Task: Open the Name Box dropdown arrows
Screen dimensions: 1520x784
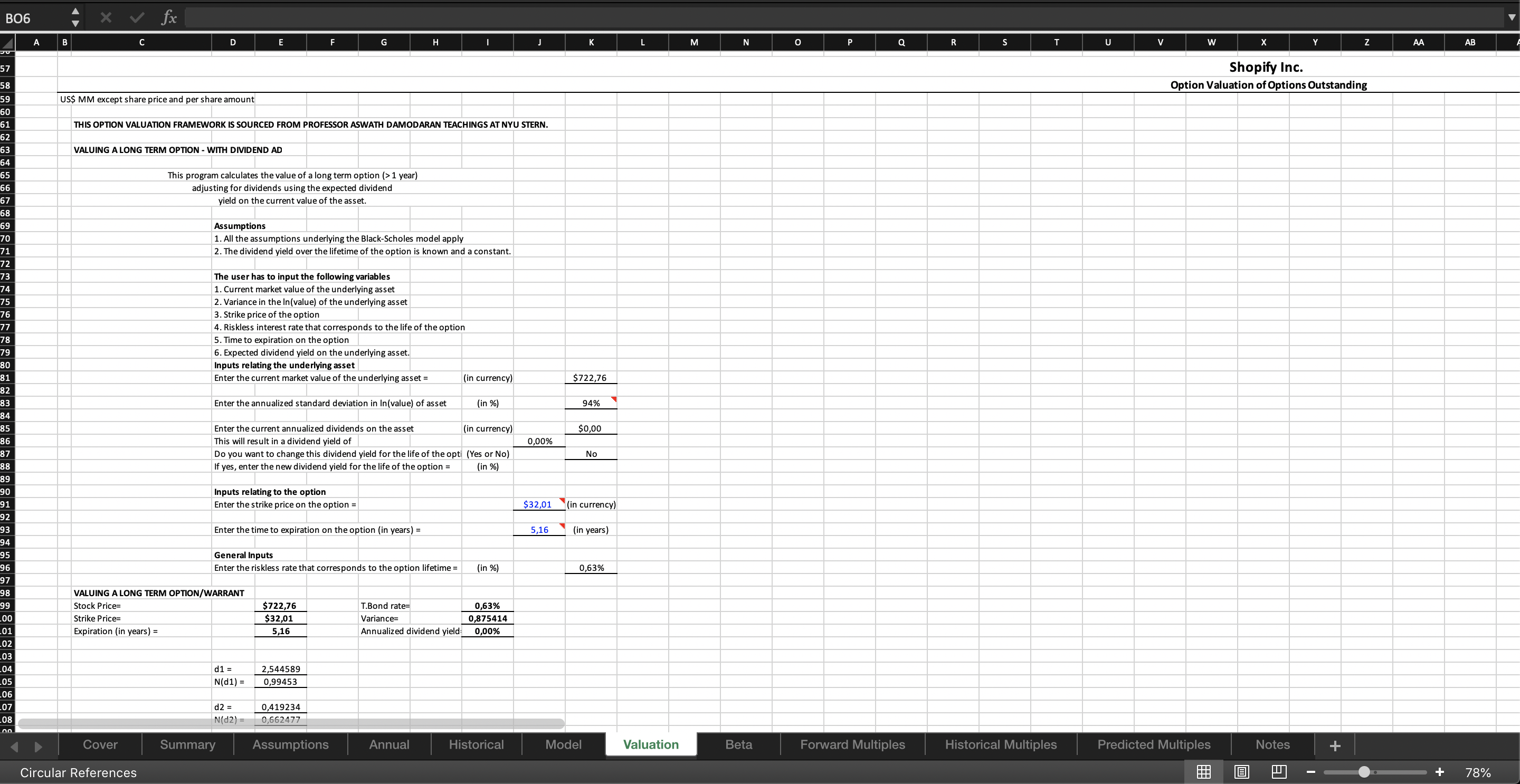Action: point(75,18)
